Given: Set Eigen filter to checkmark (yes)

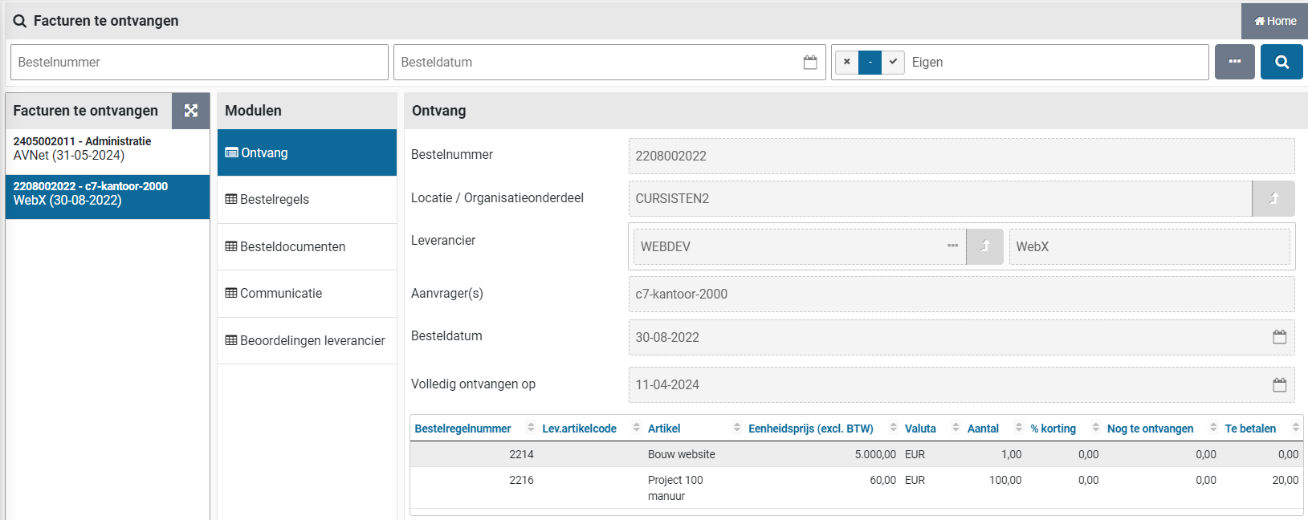Looking at the screenshot, I should [x=892, y=62].
